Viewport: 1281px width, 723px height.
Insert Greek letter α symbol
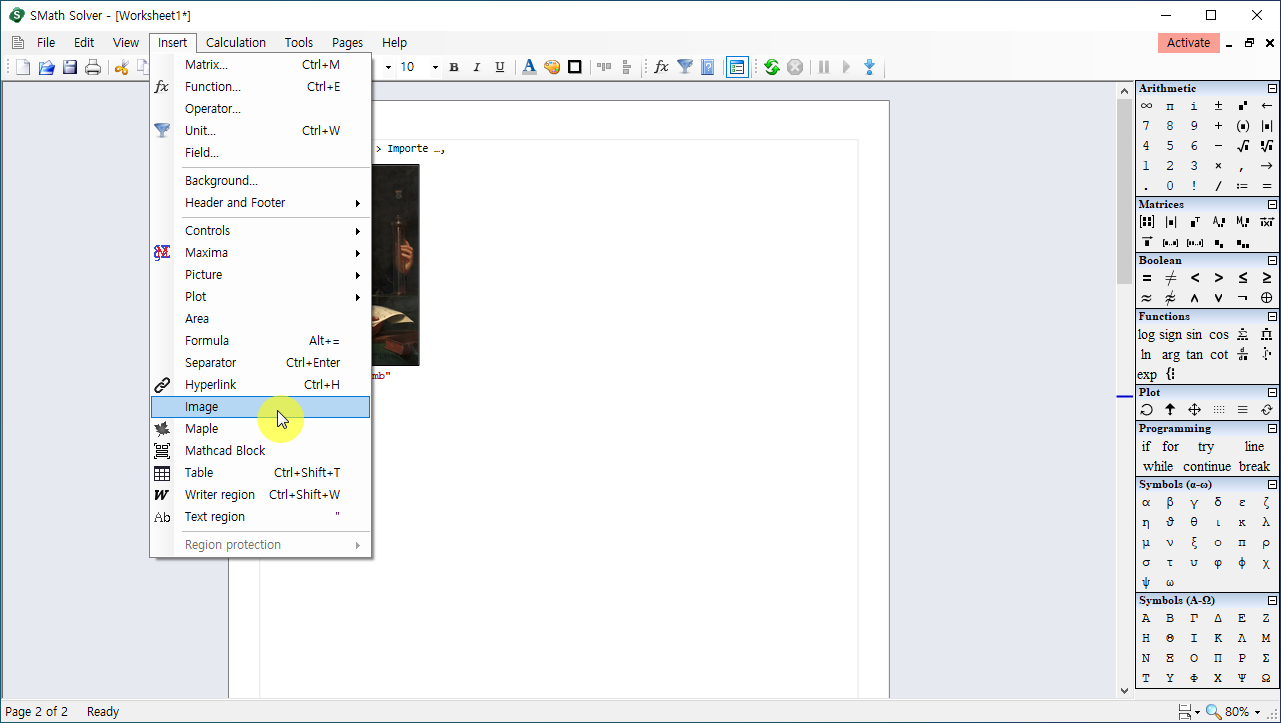point(1146,503)
